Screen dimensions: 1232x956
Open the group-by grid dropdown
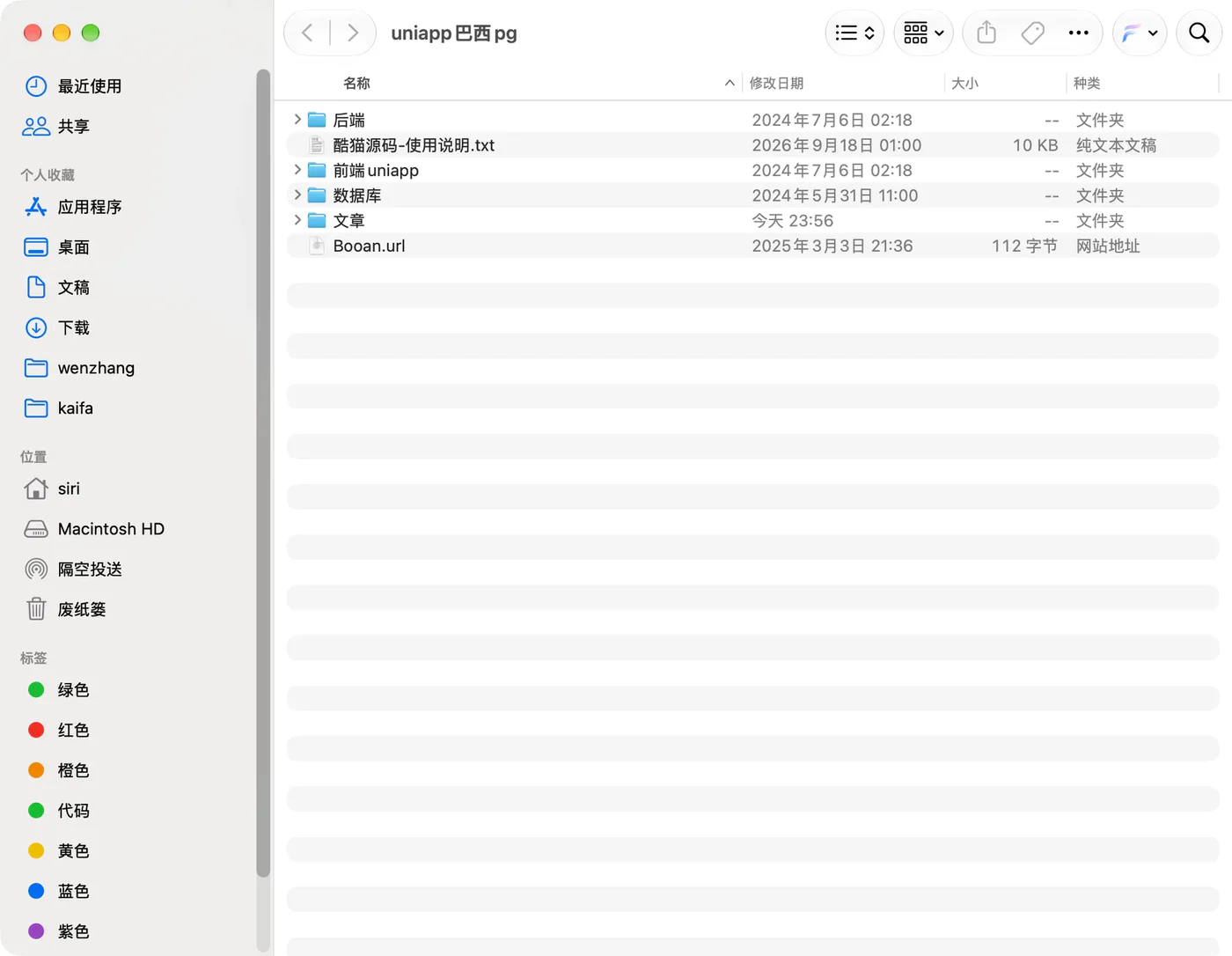pyautogui.click(x=924, y=33)
